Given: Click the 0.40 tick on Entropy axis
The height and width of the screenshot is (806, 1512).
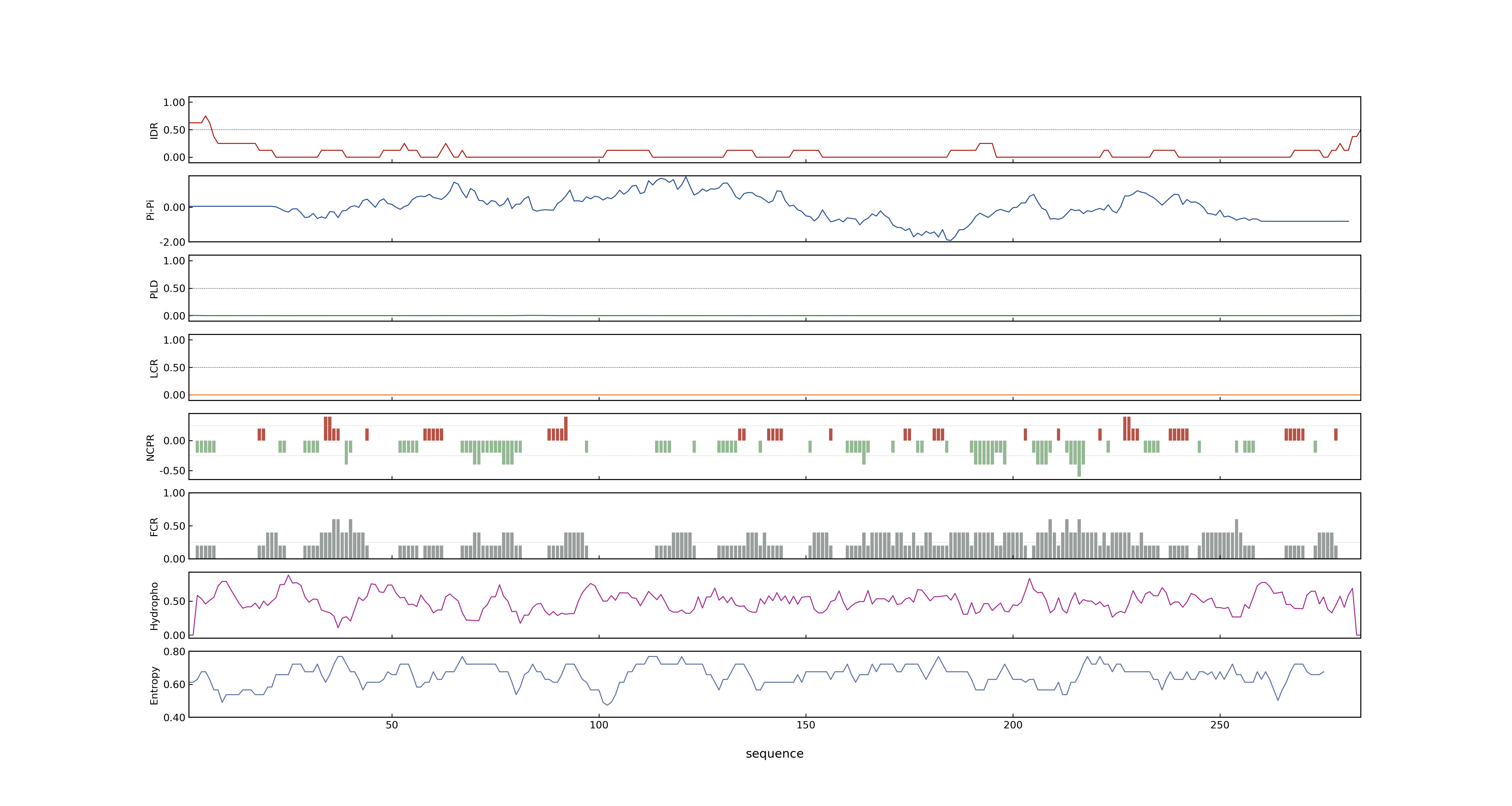Looking at the screenshot, I should pos(174,717).
